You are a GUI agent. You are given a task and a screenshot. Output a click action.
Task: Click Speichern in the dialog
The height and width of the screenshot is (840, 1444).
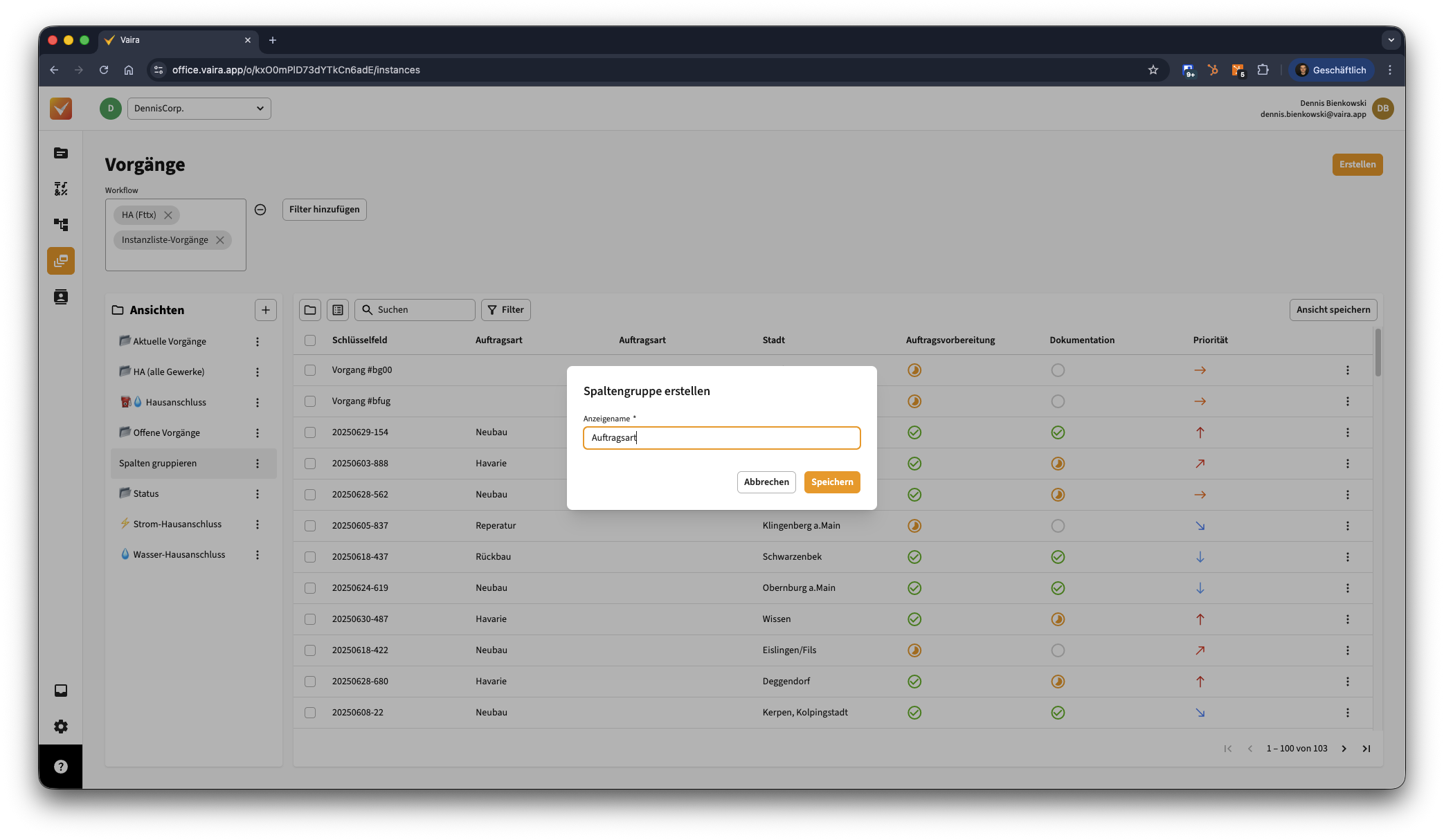pos(832,482)
